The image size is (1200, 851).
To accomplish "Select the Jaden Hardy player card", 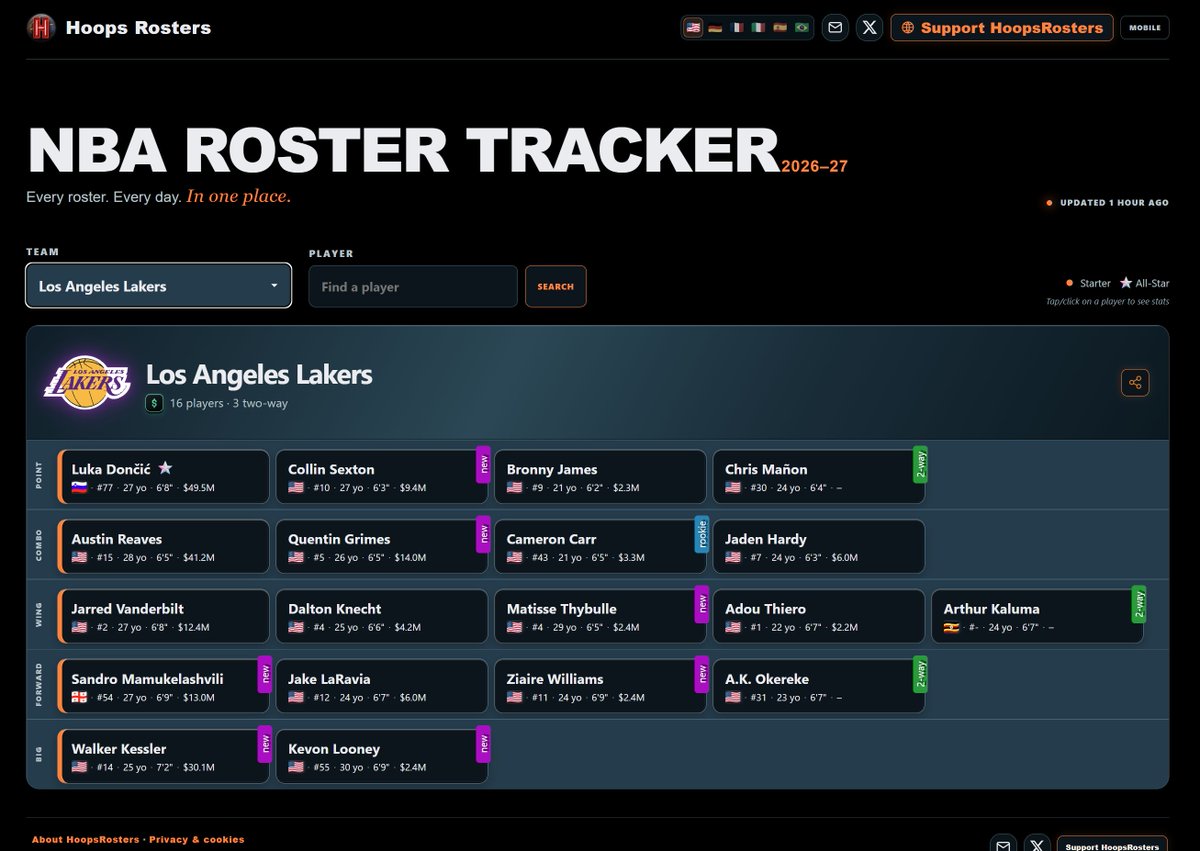I will coord(819,547).
